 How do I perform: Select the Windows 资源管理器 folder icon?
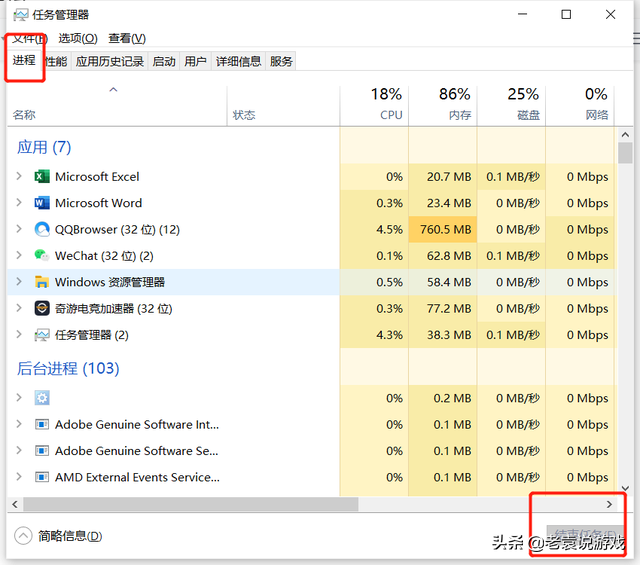click(42, 282)
